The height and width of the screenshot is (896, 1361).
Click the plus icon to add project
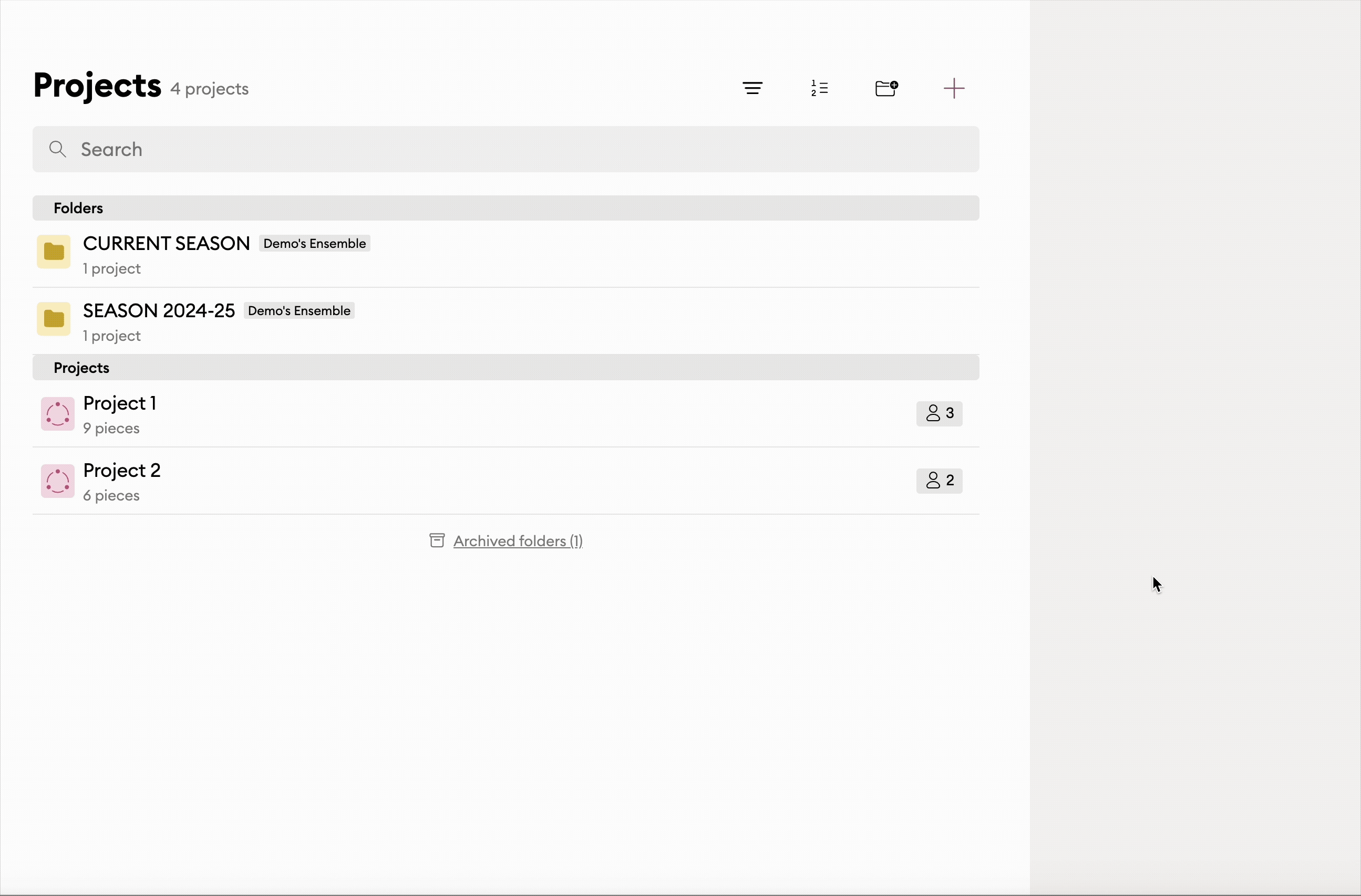tap(953, 89)
